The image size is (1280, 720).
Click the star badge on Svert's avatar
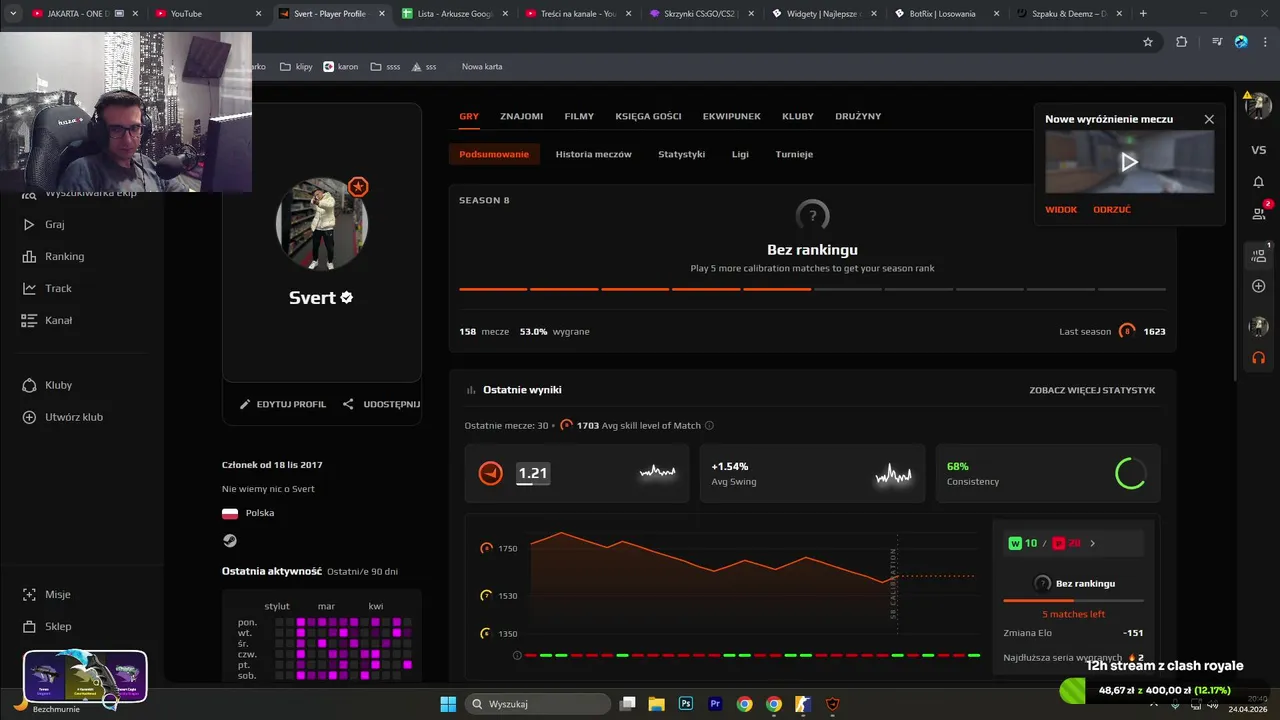(x=358, y=187)
